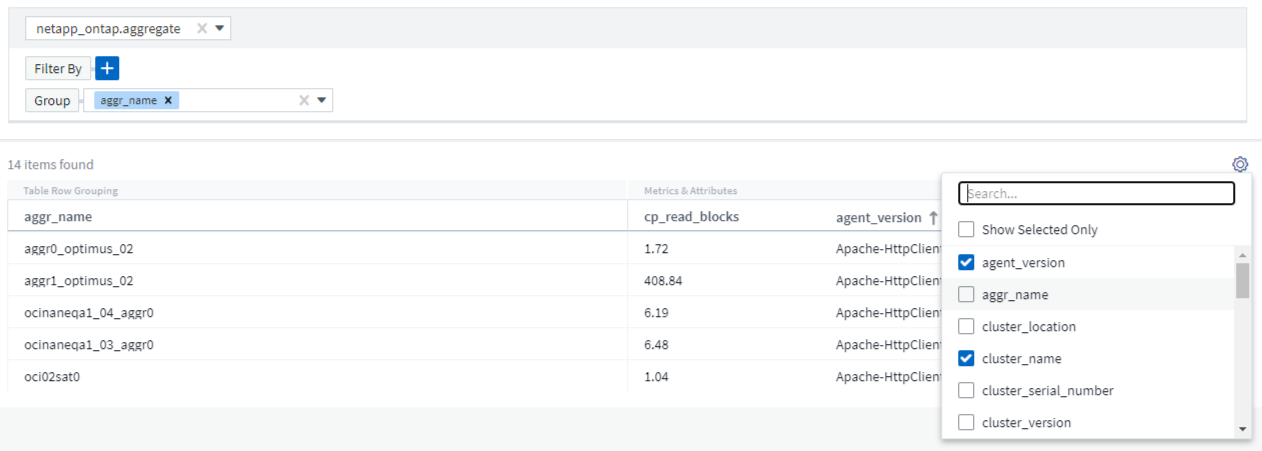
Task: Open the gear column settings icon
Action: pyautogui.click(x=1240, y=164)
